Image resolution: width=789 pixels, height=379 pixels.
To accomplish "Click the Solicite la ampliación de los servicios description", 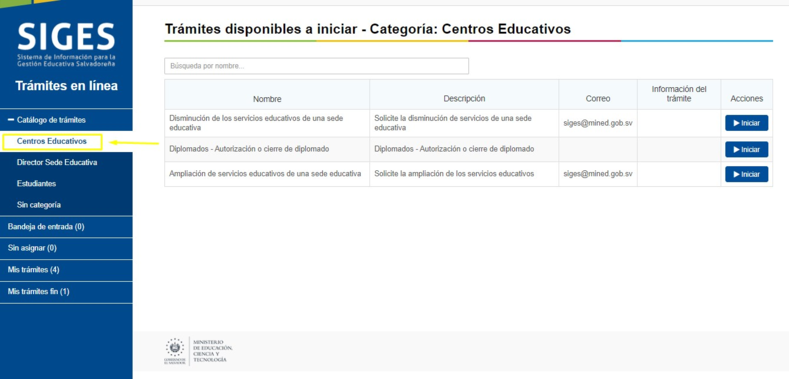I will (x=454, y=174).
